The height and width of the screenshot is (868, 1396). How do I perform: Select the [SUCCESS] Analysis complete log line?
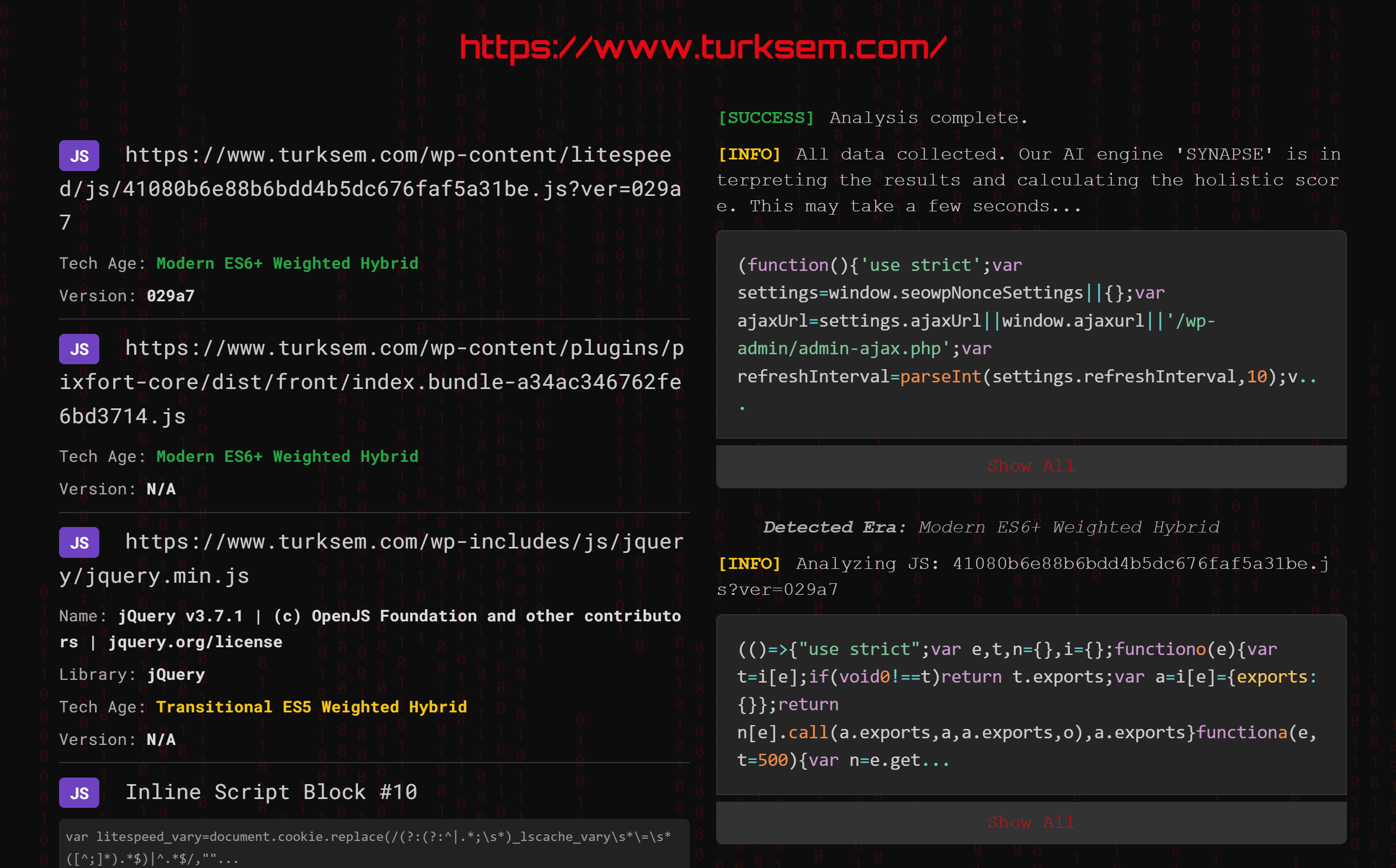(872, 118)
